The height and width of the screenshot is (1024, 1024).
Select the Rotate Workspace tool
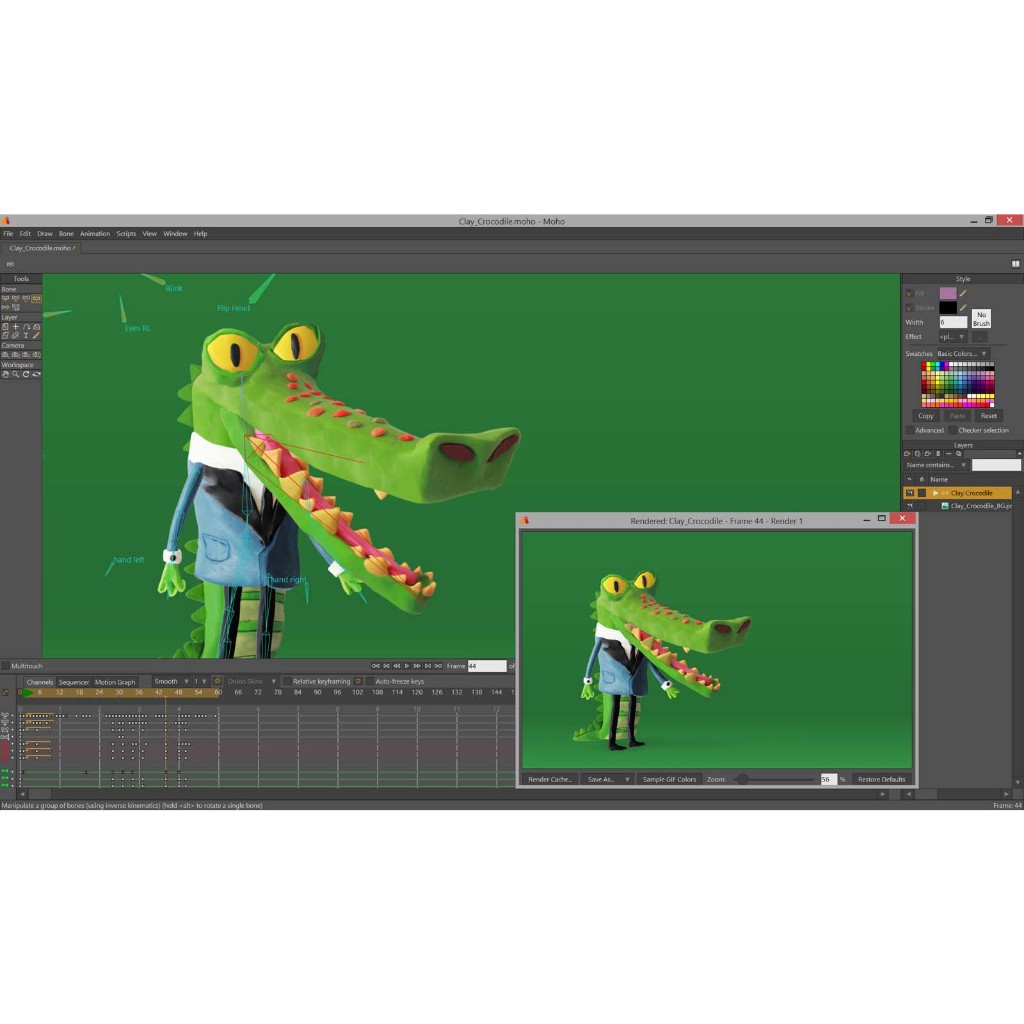[26, 374]
